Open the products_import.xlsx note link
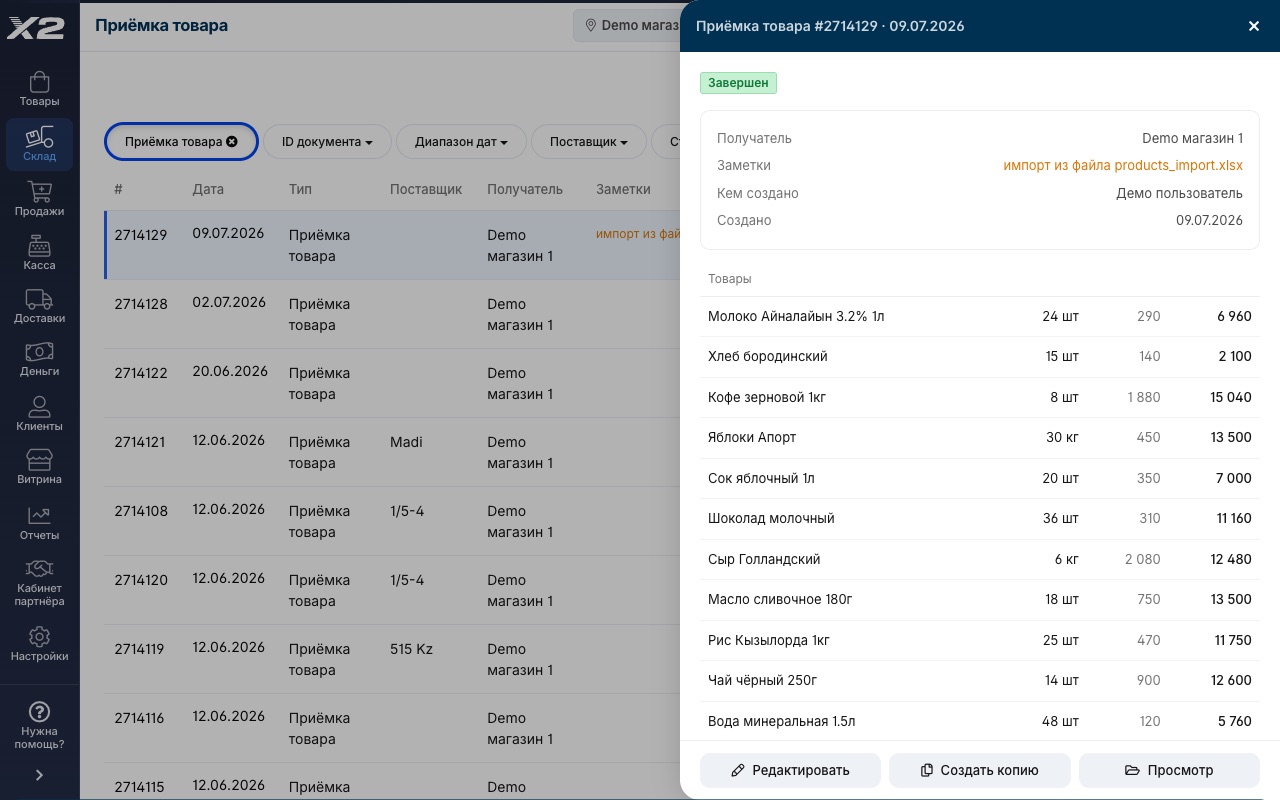Viewport: 1280px width, 800px height. point(1123,166)
